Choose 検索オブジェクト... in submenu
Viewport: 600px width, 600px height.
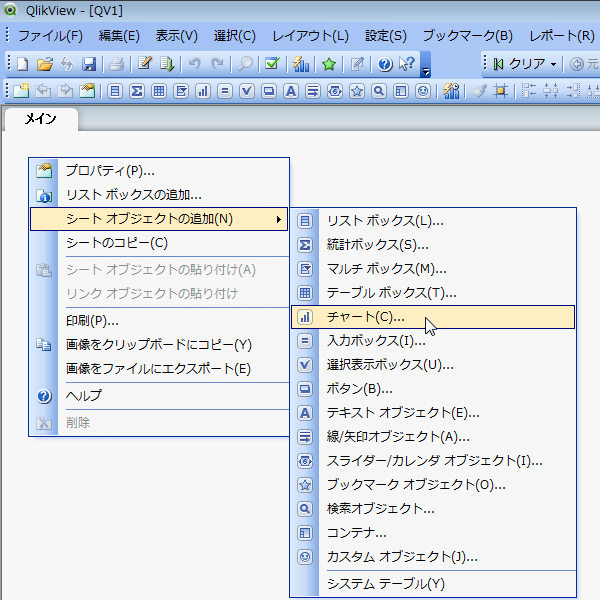point(433,509)
